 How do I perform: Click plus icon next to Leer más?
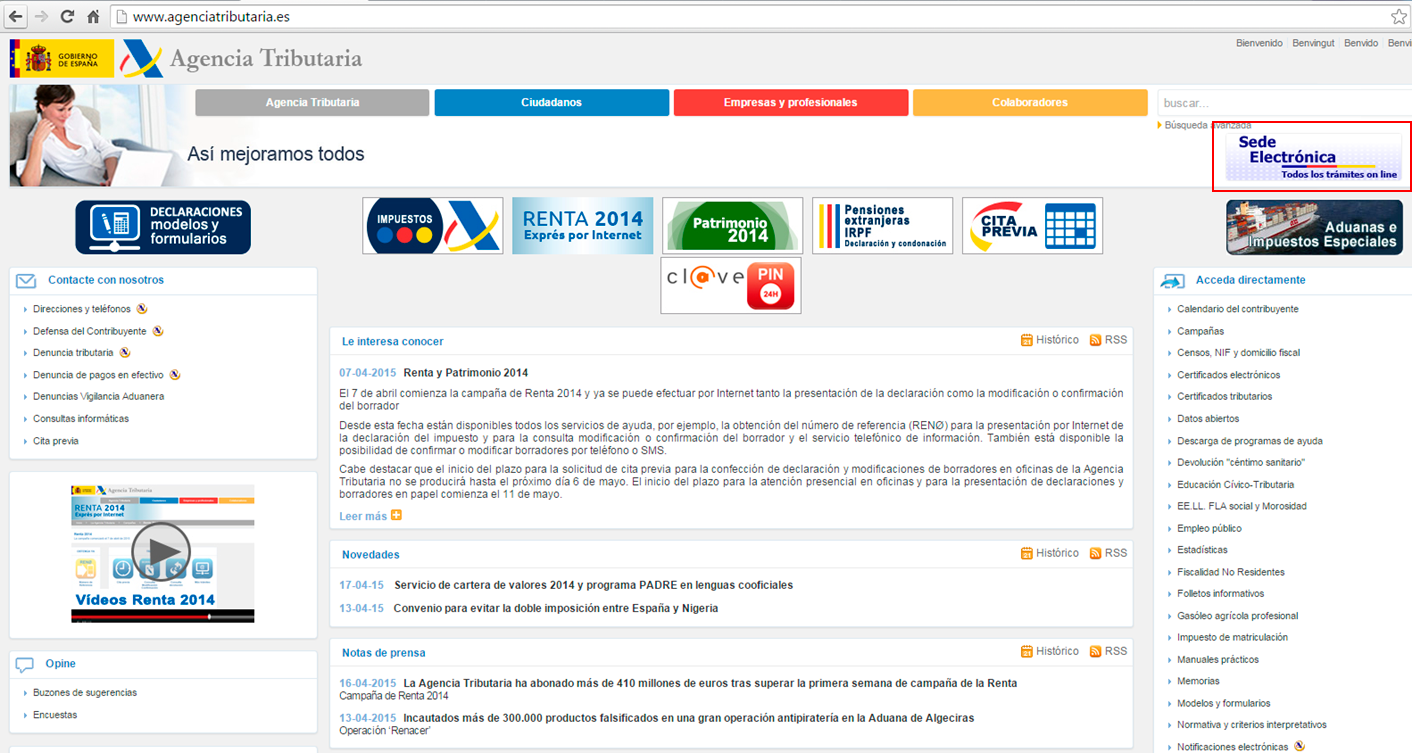[x=396, y=515]
